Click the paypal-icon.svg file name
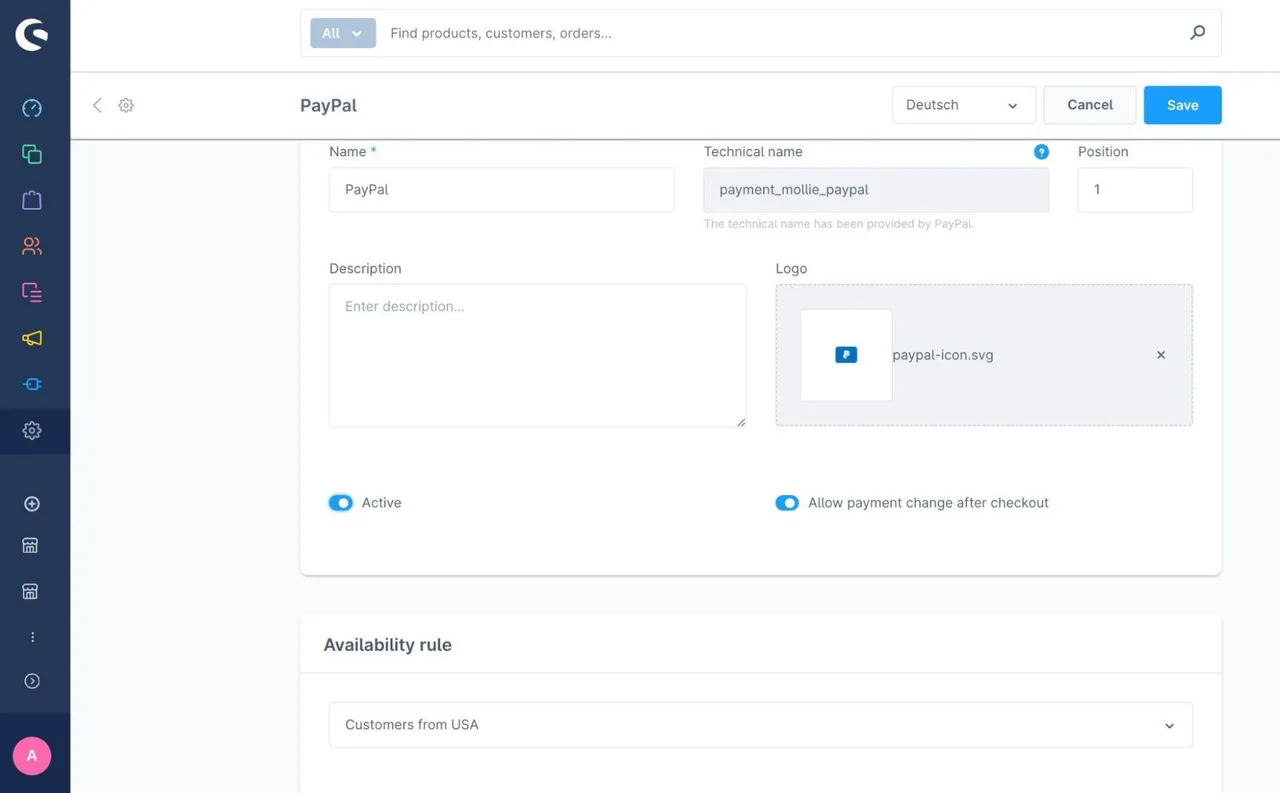Viewport: 1280px width, 793px height. 943,355
